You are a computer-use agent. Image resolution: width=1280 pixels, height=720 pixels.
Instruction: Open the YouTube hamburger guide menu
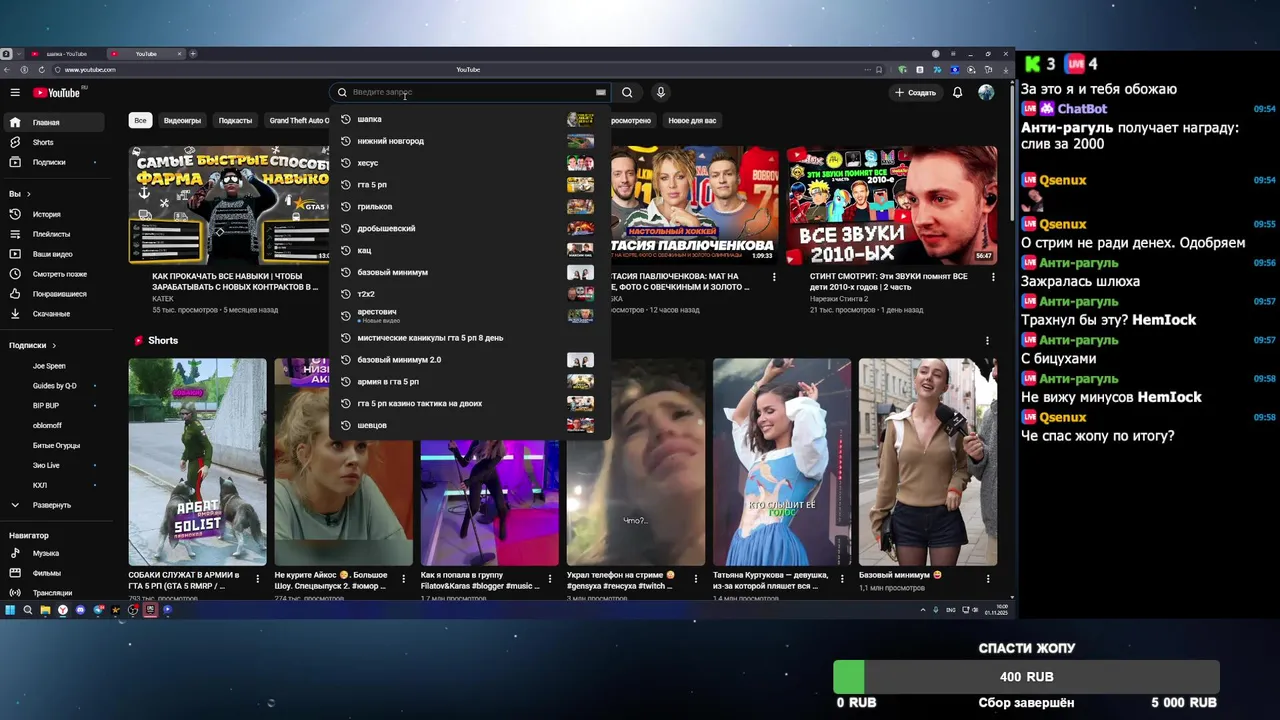click(15, 92)
